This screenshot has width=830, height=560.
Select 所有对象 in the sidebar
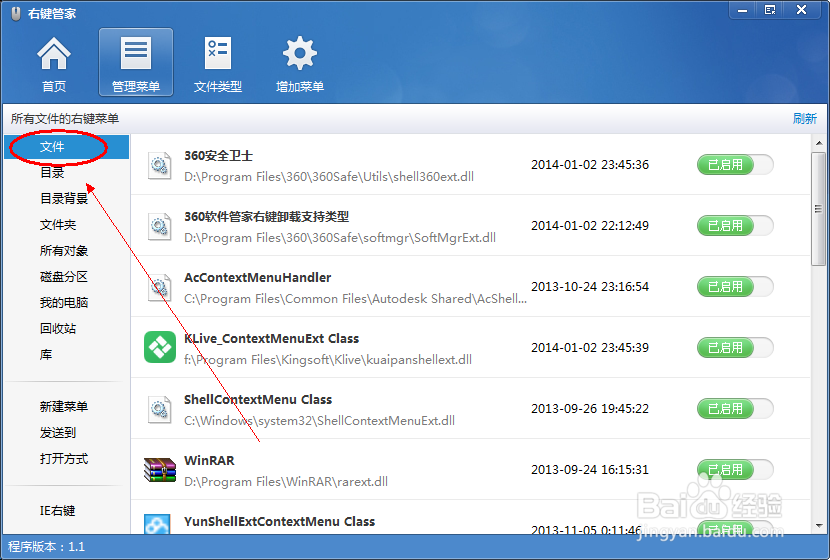click(x=64, y=250)
